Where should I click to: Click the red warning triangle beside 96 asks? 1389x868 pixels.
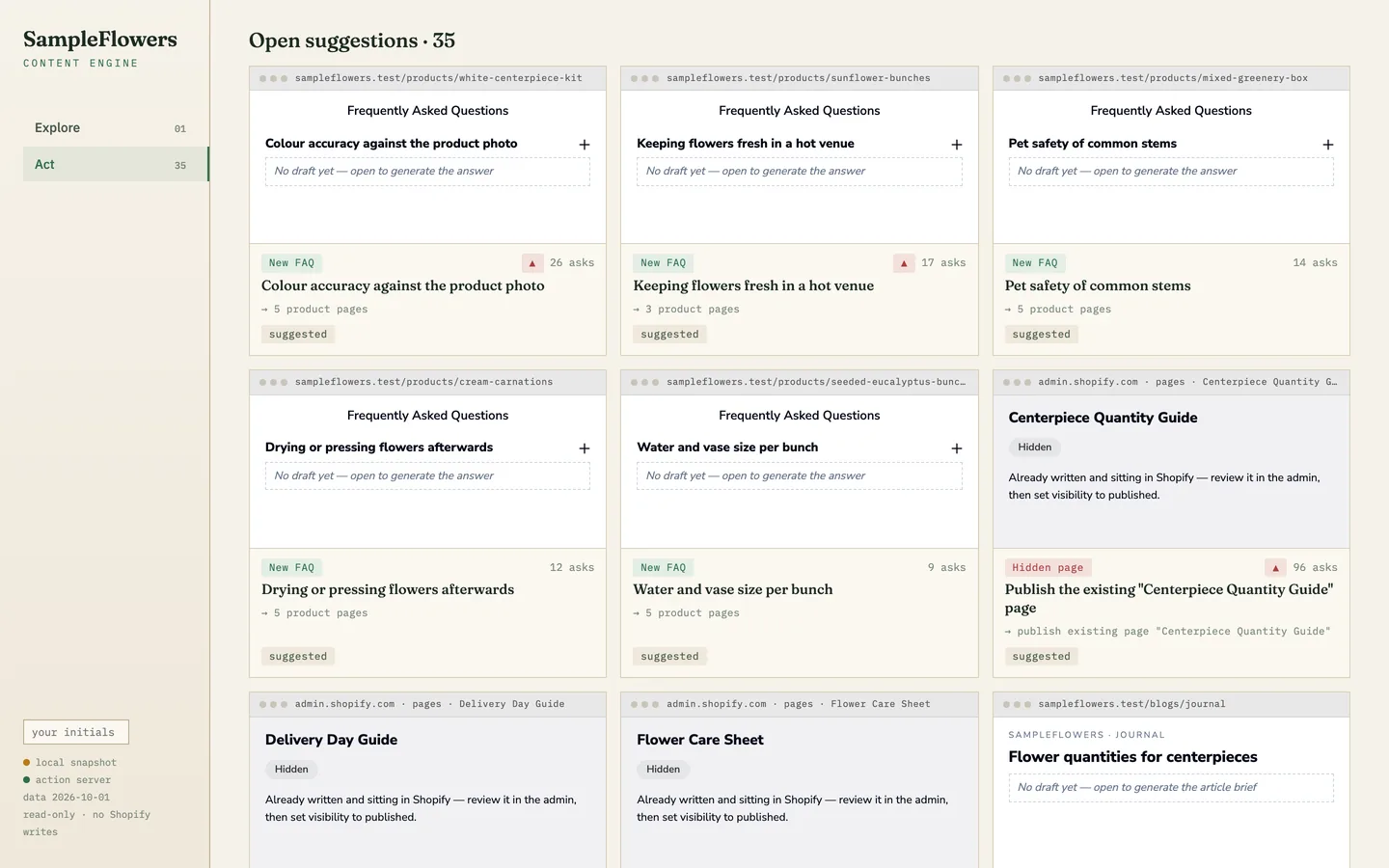click(1275, 568)
